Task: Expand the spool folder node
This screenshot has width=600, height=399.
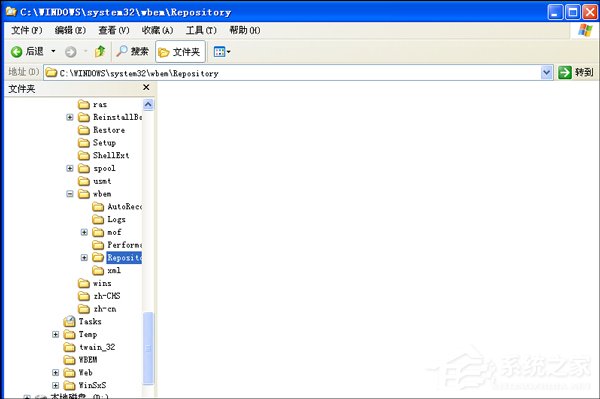Action: click(70, 168)
